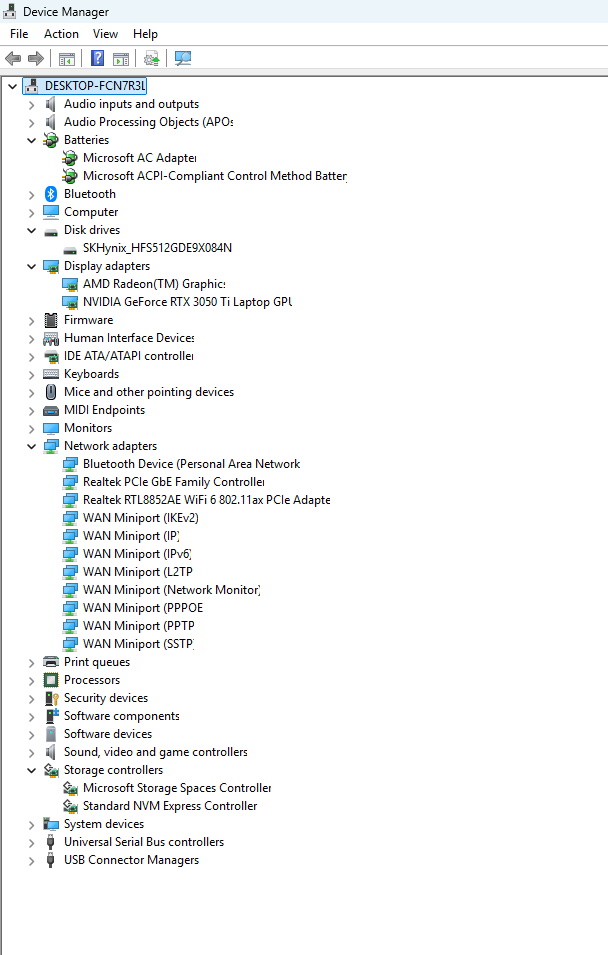Image resolution: width=608 pixels, height=955 pixels.
Task: Open the File menu
Action: pos(19,34)
